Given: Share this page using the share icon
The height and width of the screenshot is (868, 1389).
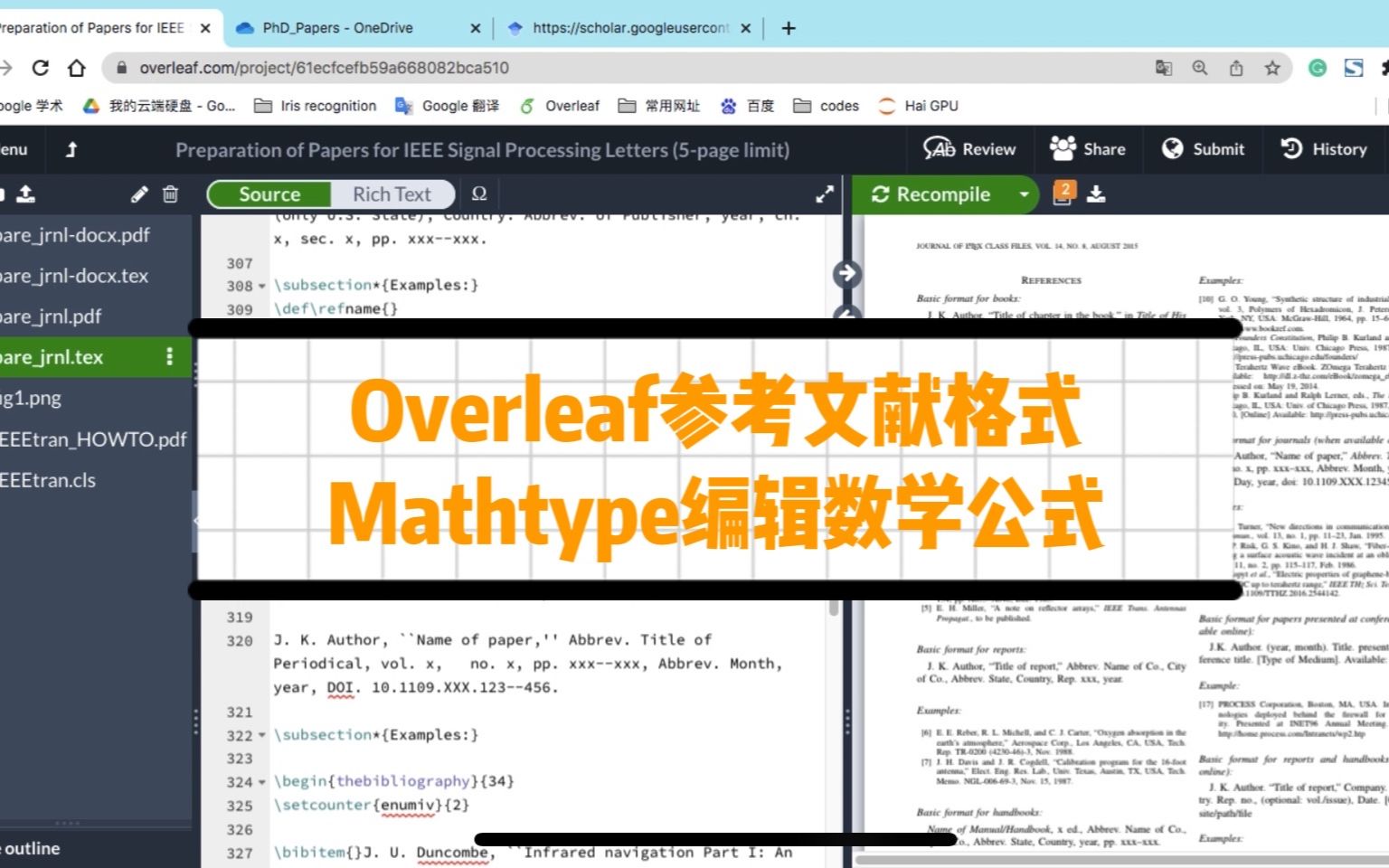Looking at the screenshot, I should [x=1236, y=68].
